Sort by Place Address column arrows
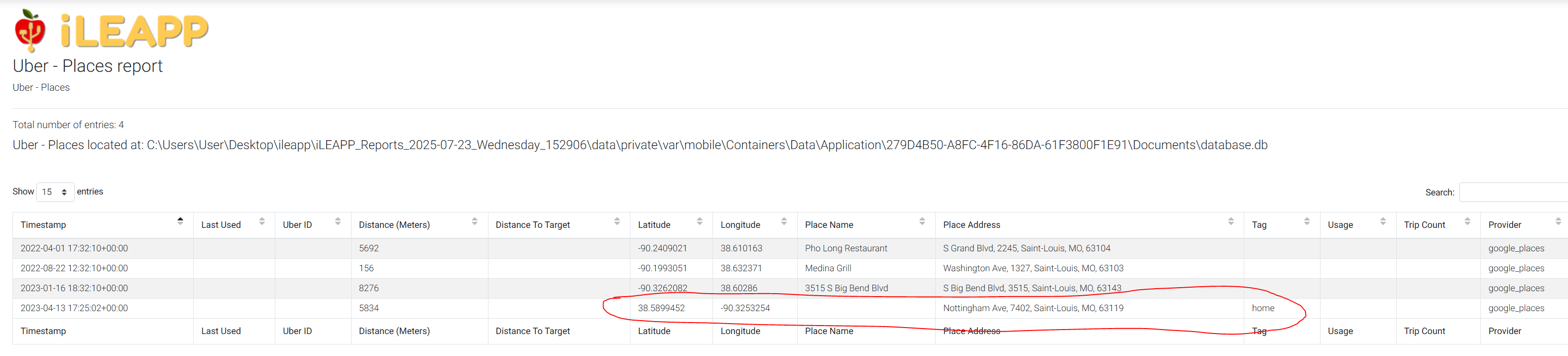Viewport: 1568px width, 356px height. [1231, 221]
